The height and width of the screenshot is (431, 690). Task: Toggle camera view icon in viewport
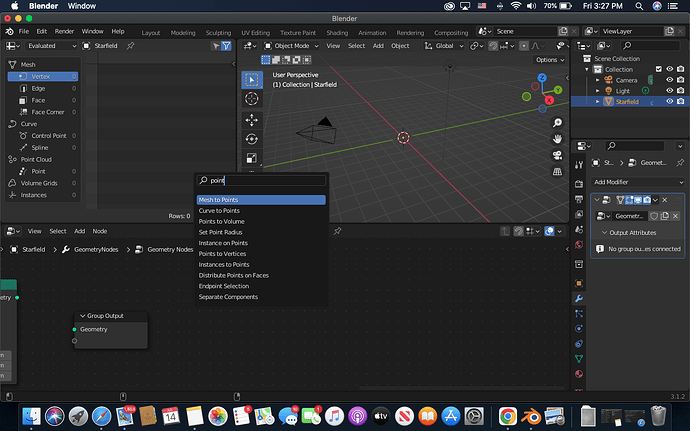point(558,155)
